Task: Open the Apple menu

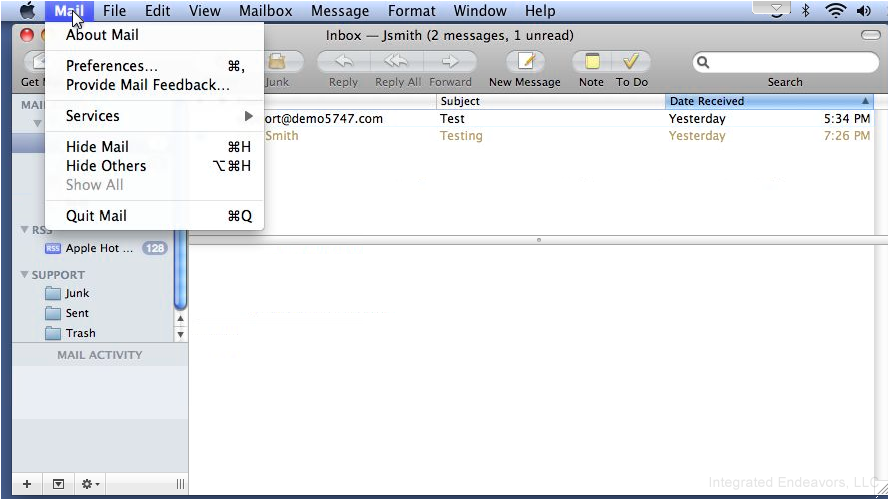Action: pos(27,10)
